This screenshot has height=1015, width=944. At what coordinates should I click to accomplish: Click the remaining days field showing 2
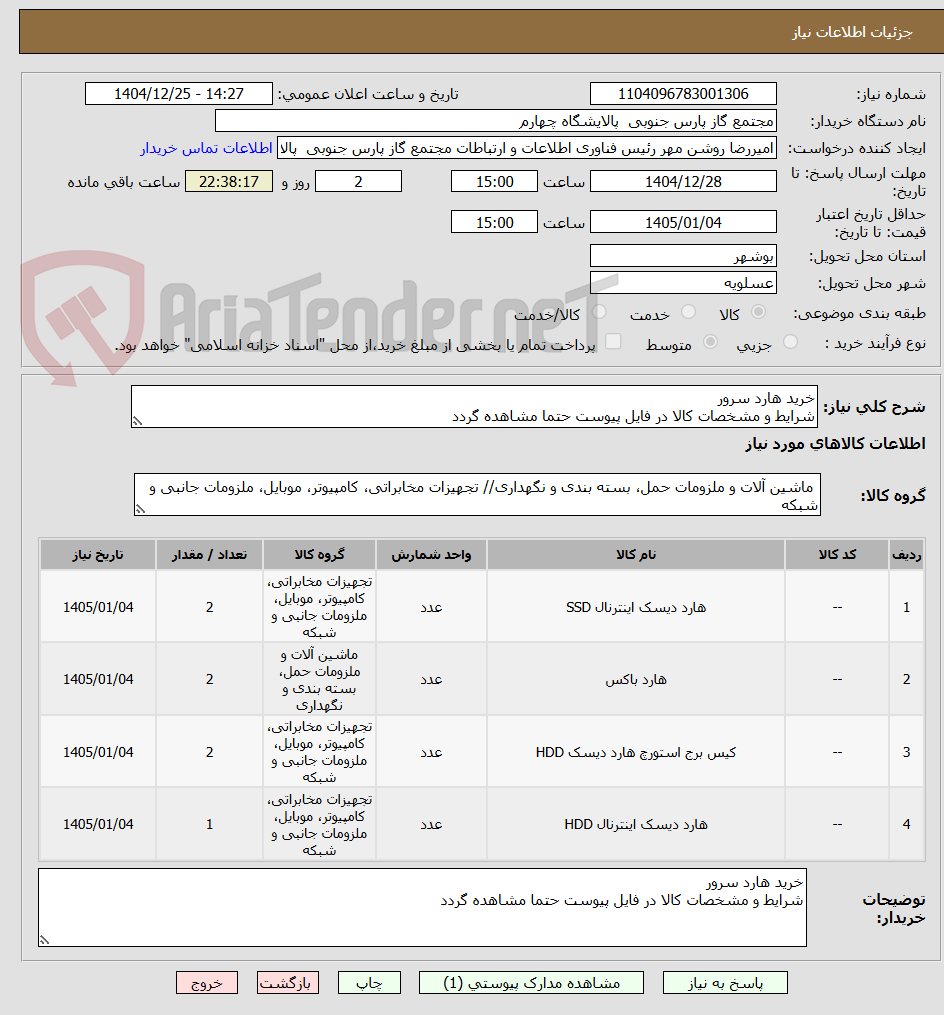point(358,182)
